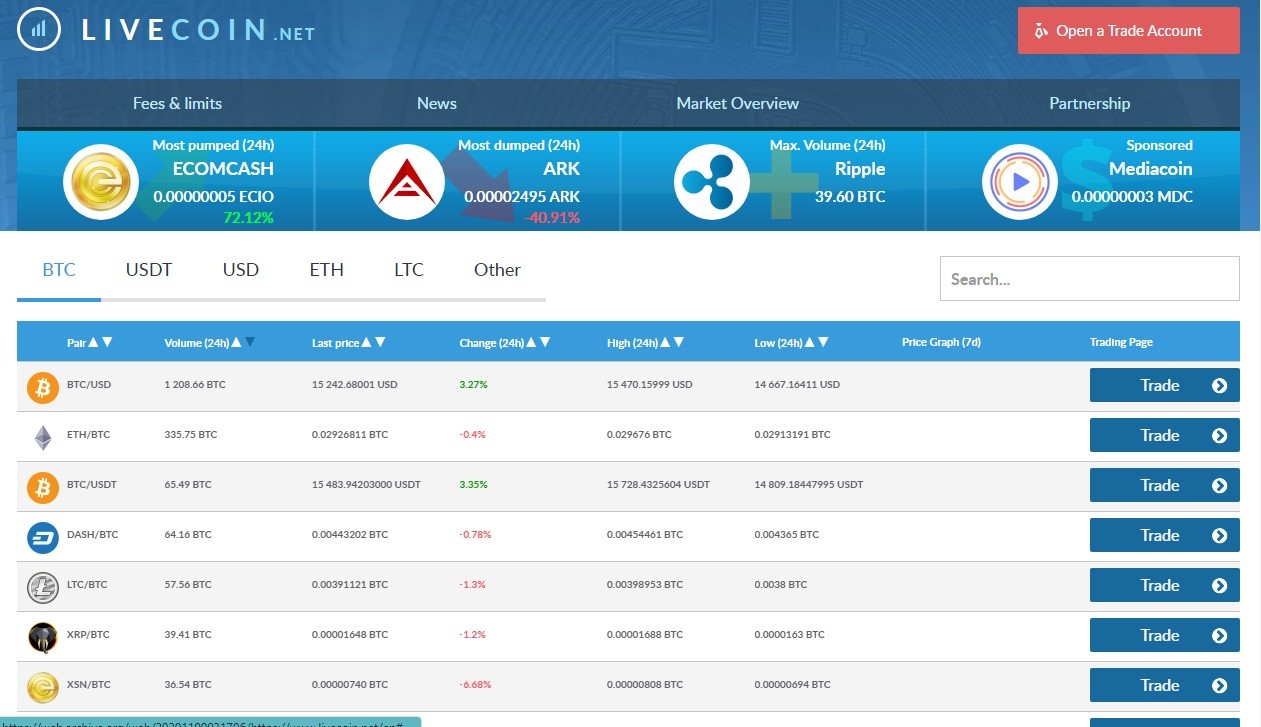Click Open a Trade Account button

click(1129, 31)
